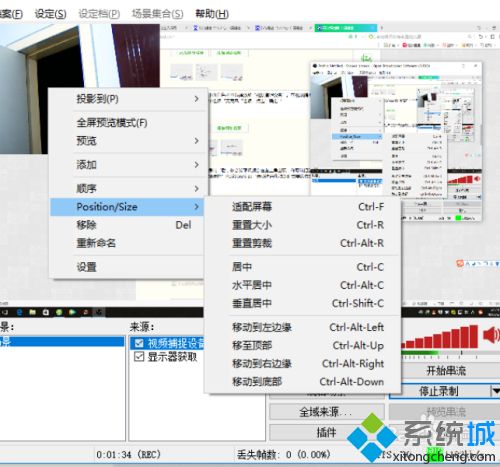
Task: Expand the 顺序 submenu
Action: pos(127,189)
